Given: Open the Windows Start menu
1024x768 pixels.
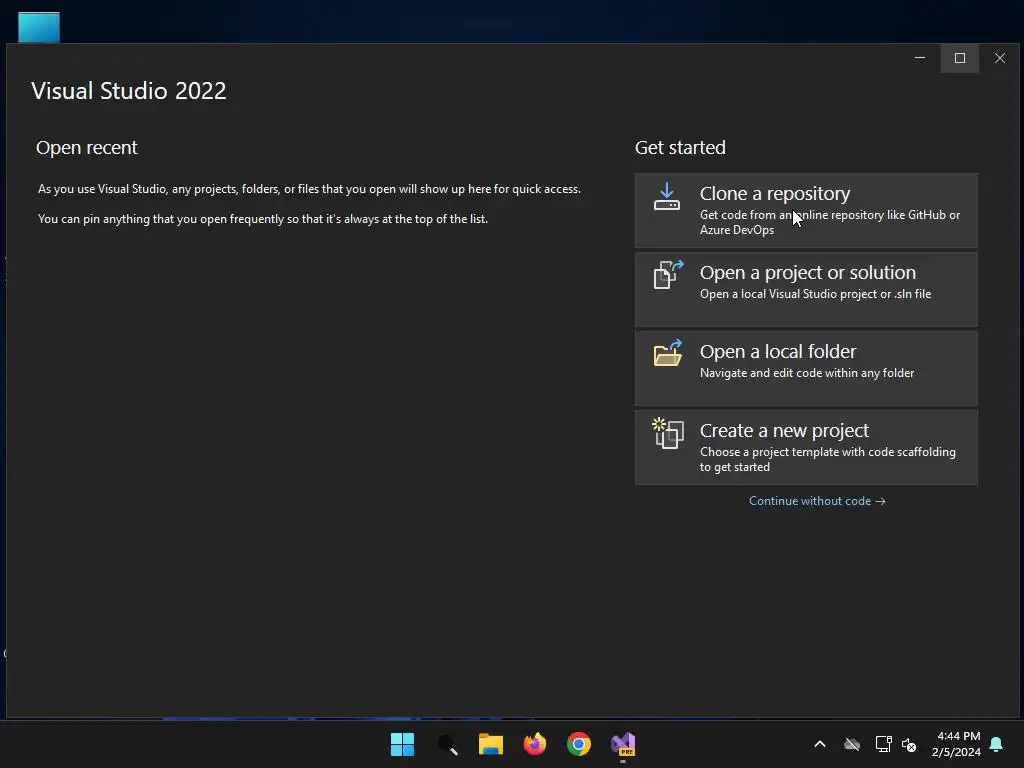Looking at the screenshot, I should point(402,744).
